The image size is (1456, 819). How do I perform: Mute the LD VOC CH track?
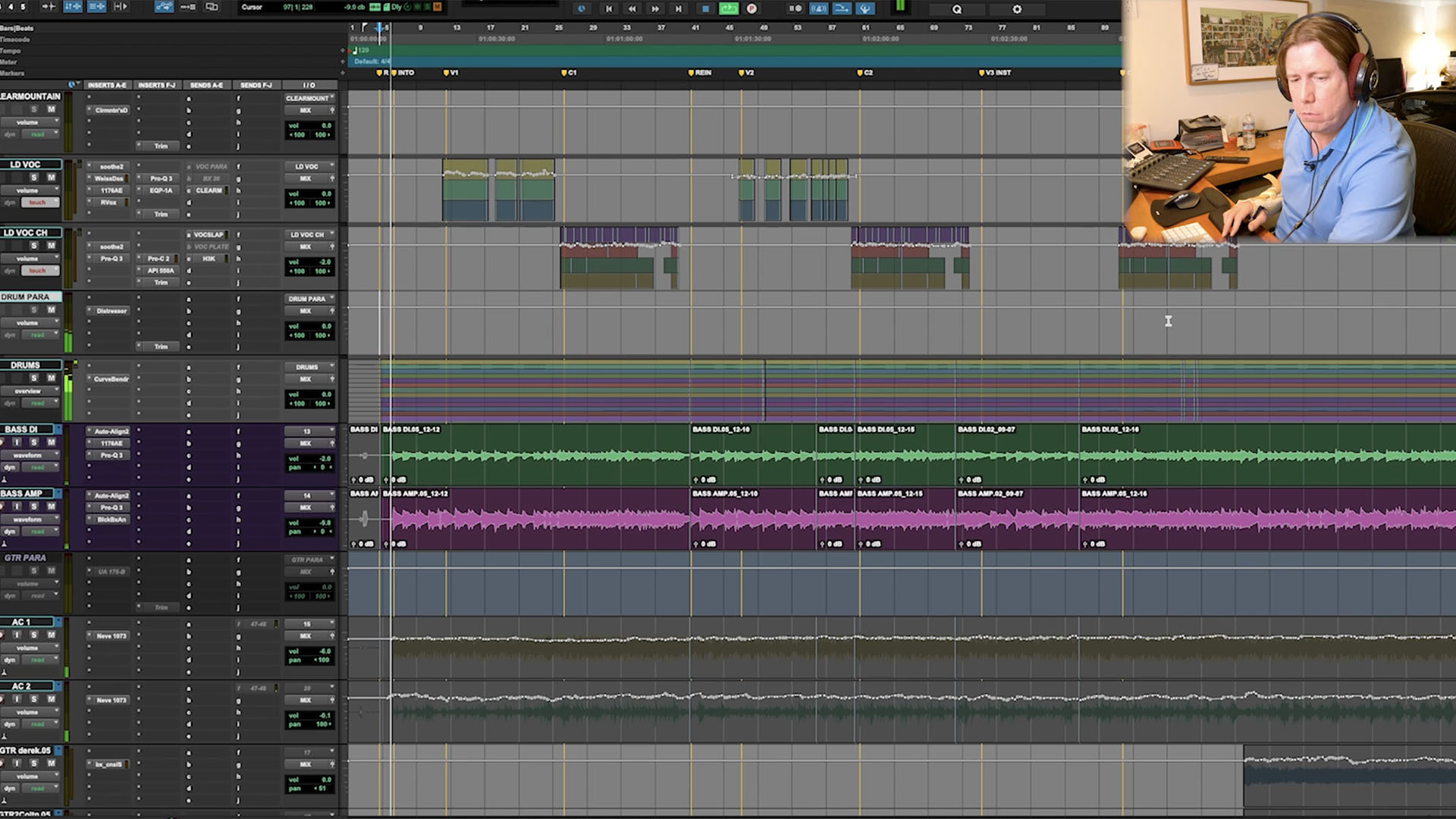tap(52, 246)
